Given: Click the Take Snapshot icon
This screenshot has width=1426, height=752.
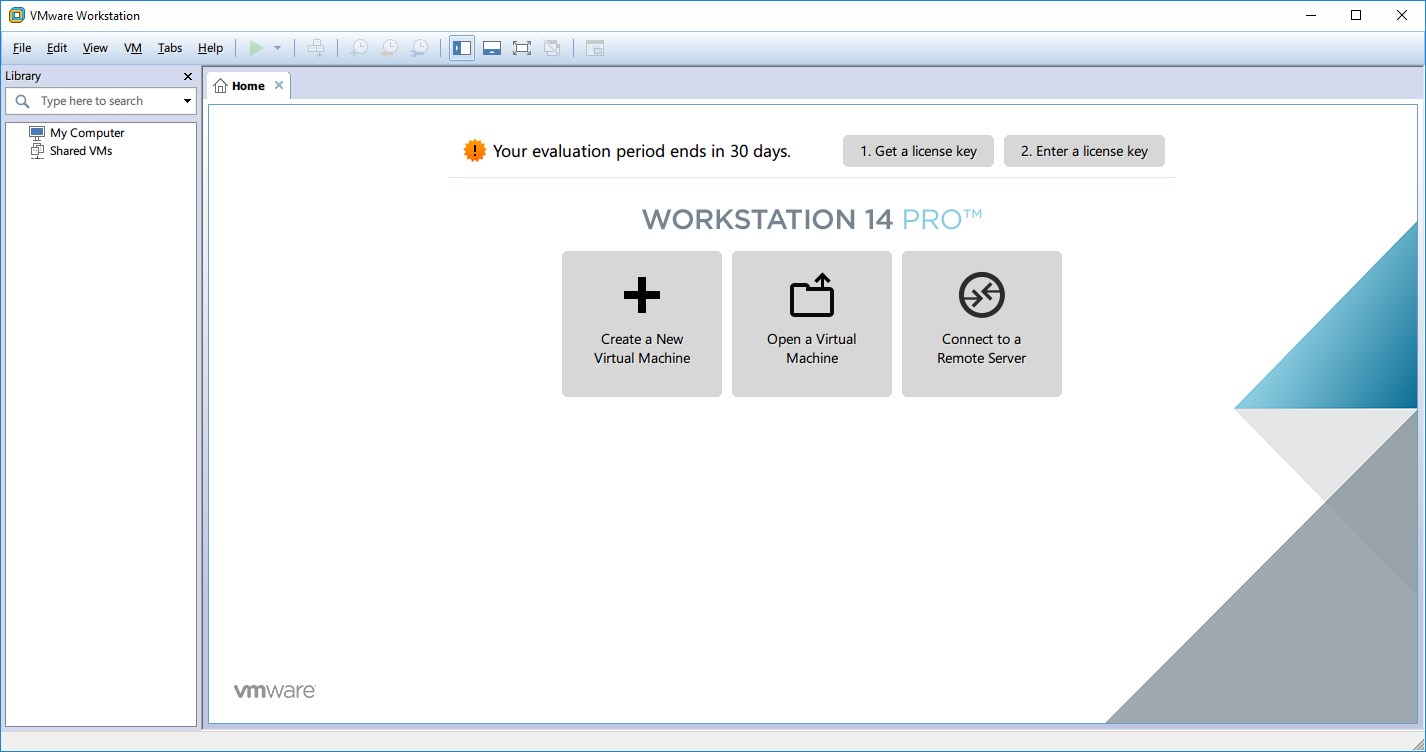Looking at the screenshot, I should click(x=358, y=47).
